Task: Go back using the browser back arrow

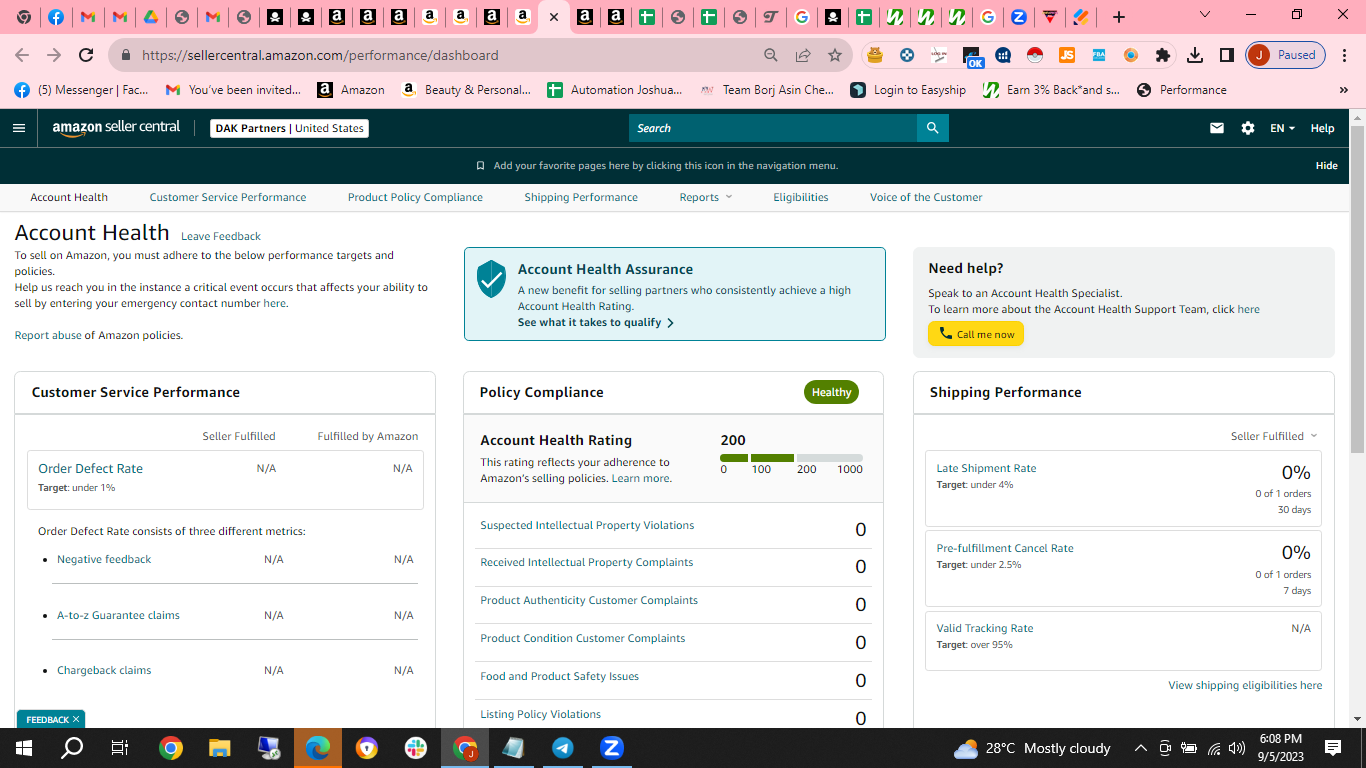Action: [x=22, y=55]
